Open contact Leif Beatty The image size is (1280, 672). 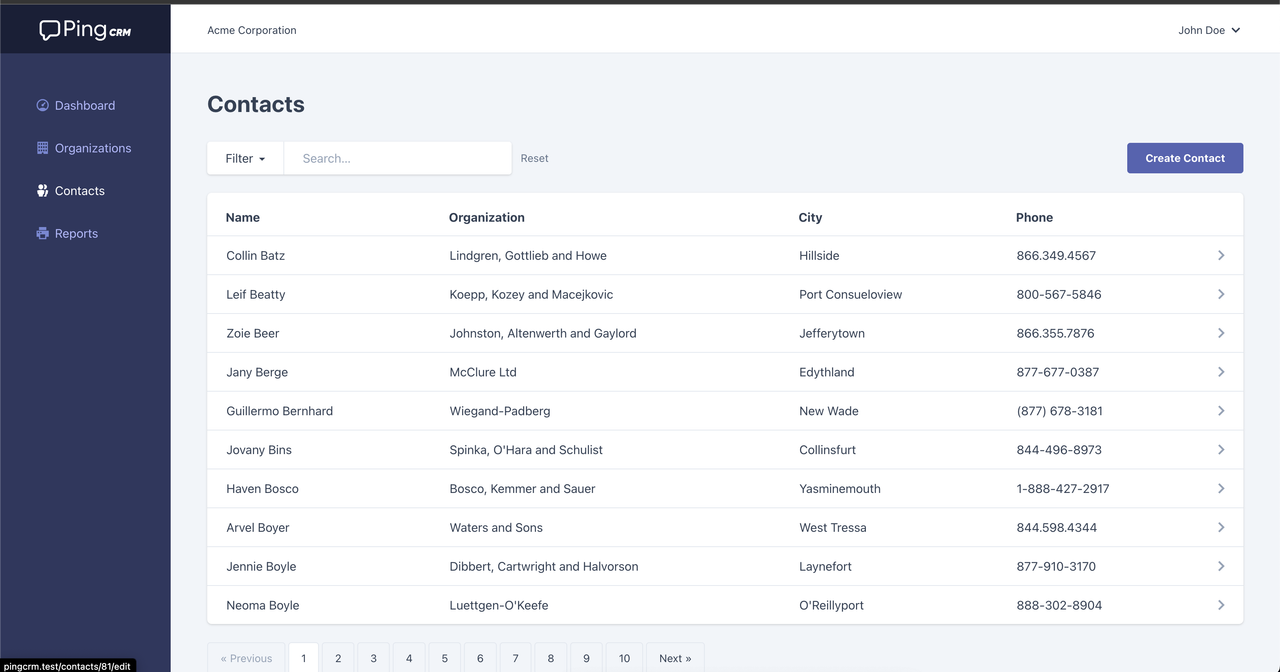tap(256, 295)
